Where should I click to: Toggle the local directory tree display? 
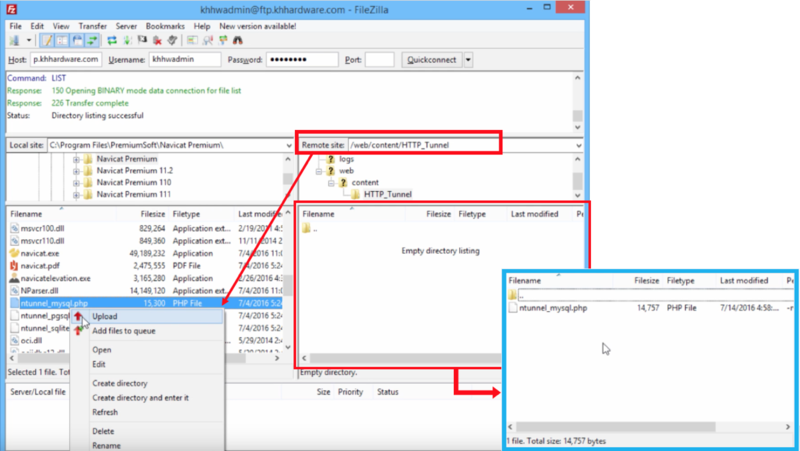pos(62,40)
